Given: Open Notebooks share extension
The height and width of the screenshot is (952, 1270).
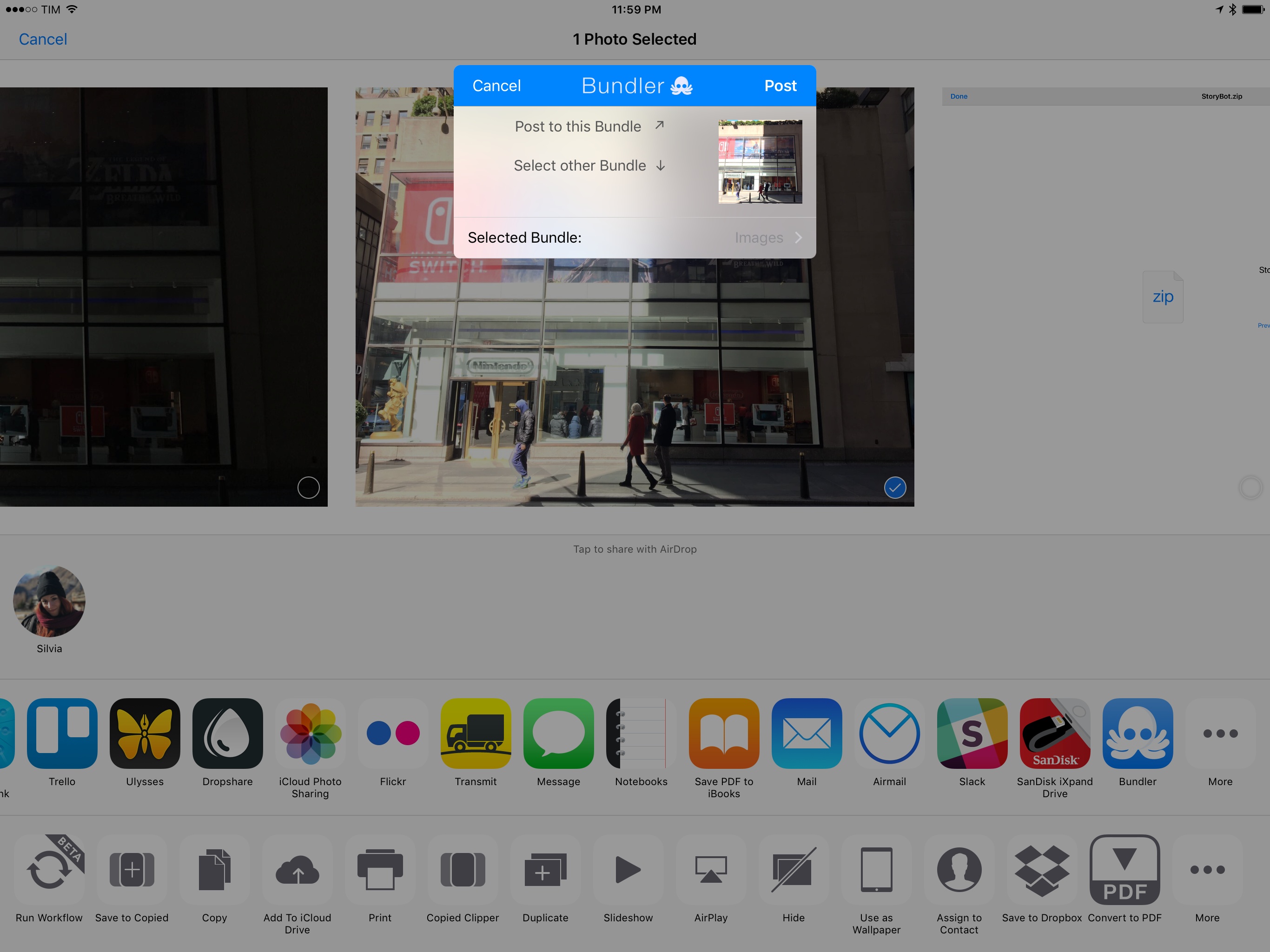Looking at the screenshot, I should [x=641, y=733].
